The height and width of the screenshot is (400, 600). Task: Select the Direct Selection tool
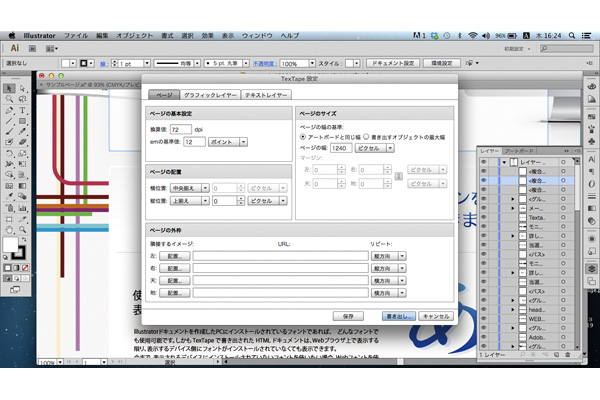[x=23, y=88]
